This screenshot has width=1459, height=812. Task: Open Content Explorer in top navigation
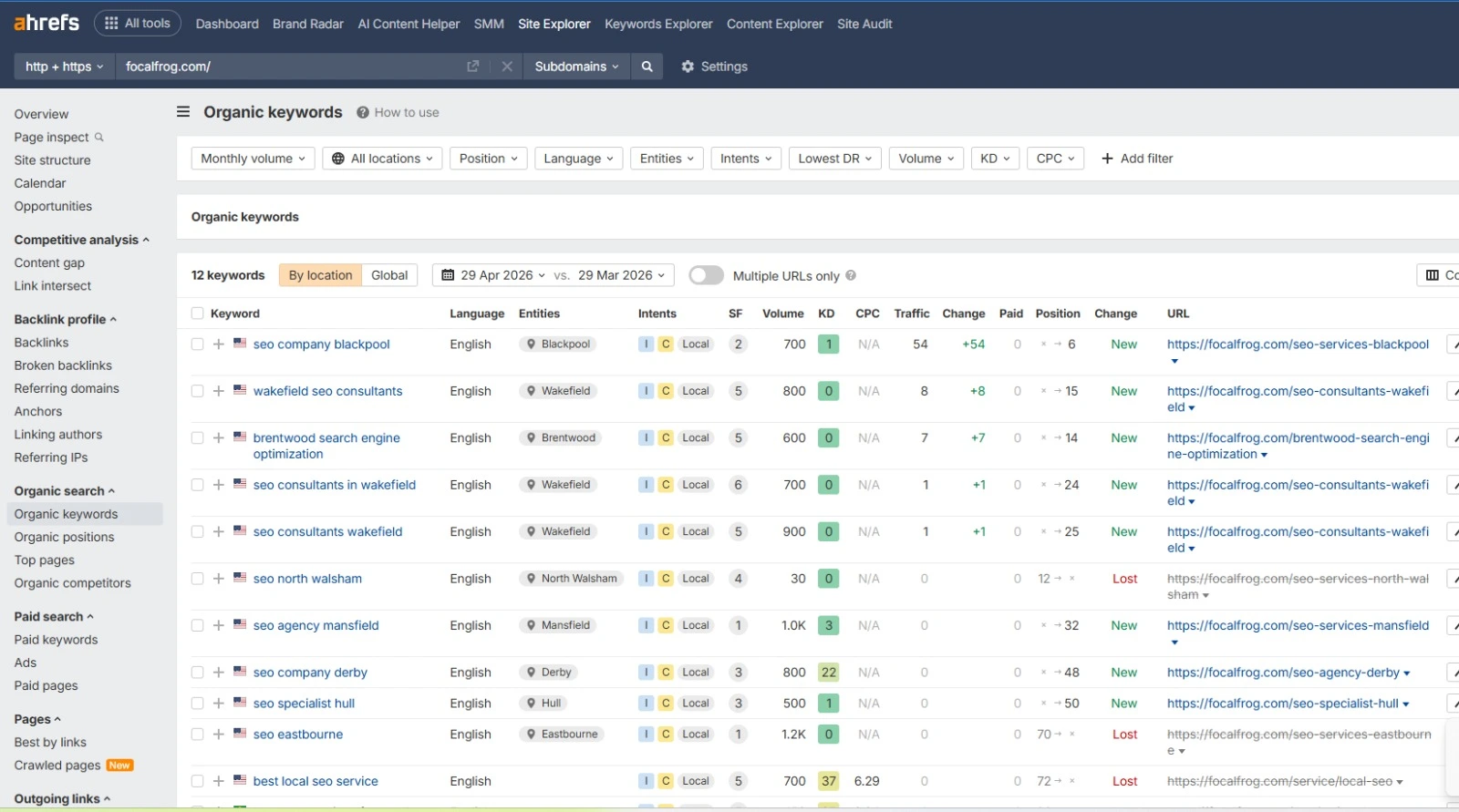[775, 24]
